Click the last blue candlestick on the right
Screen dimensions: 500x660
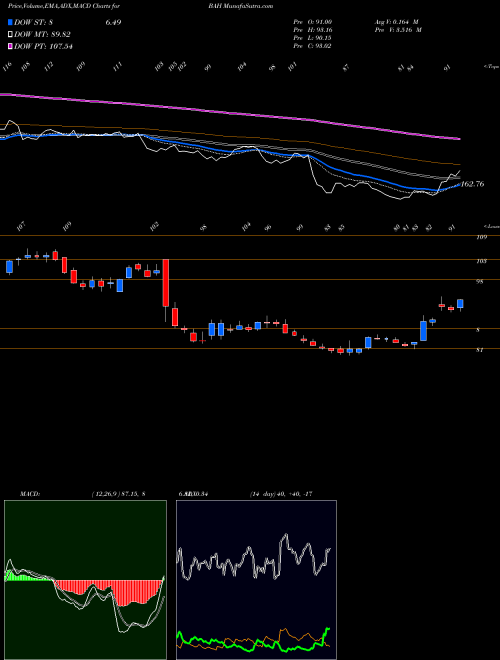[x=460, y=304]
